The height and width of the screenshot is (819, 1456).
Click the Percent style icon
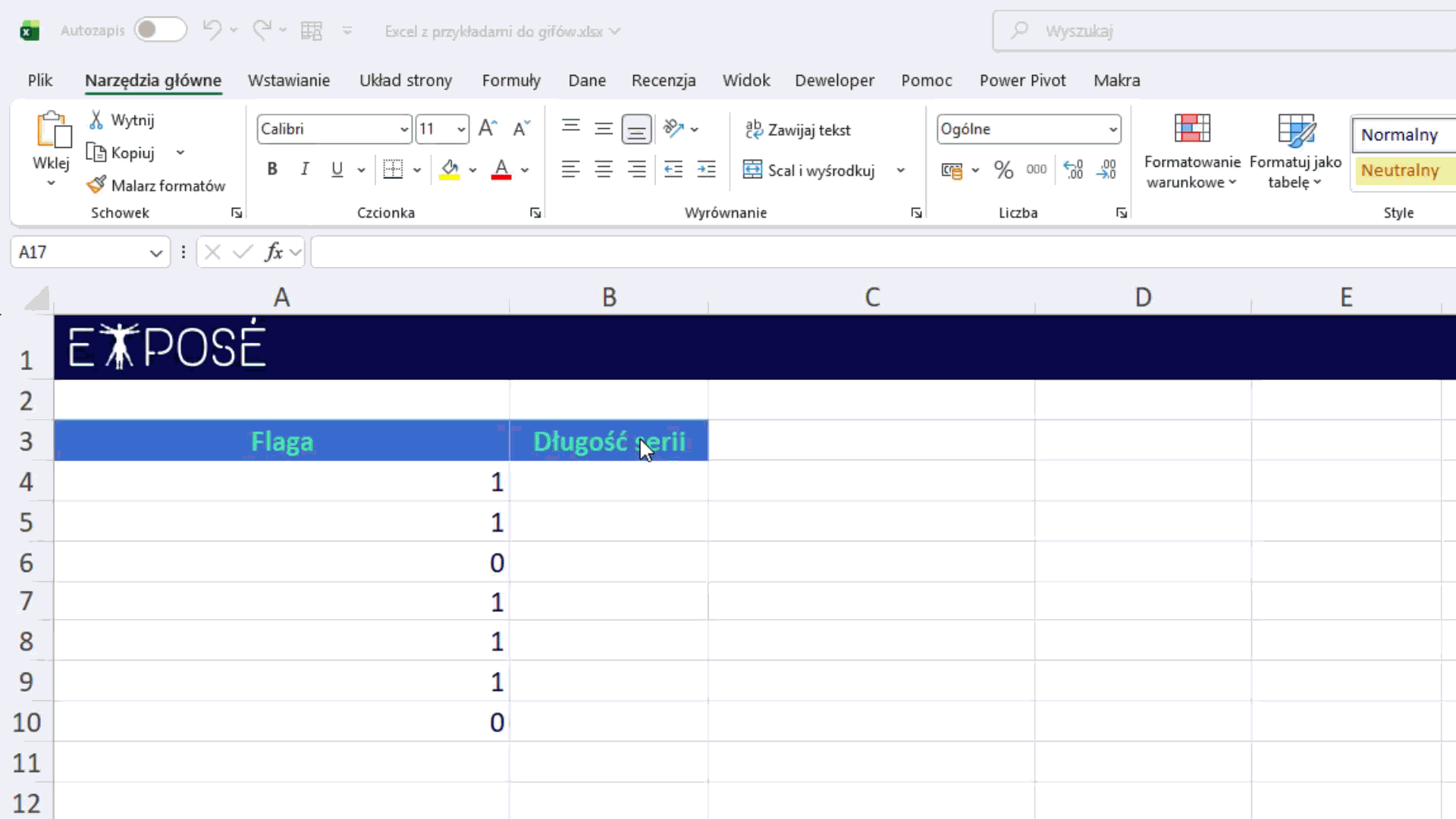coord(1003,170)
